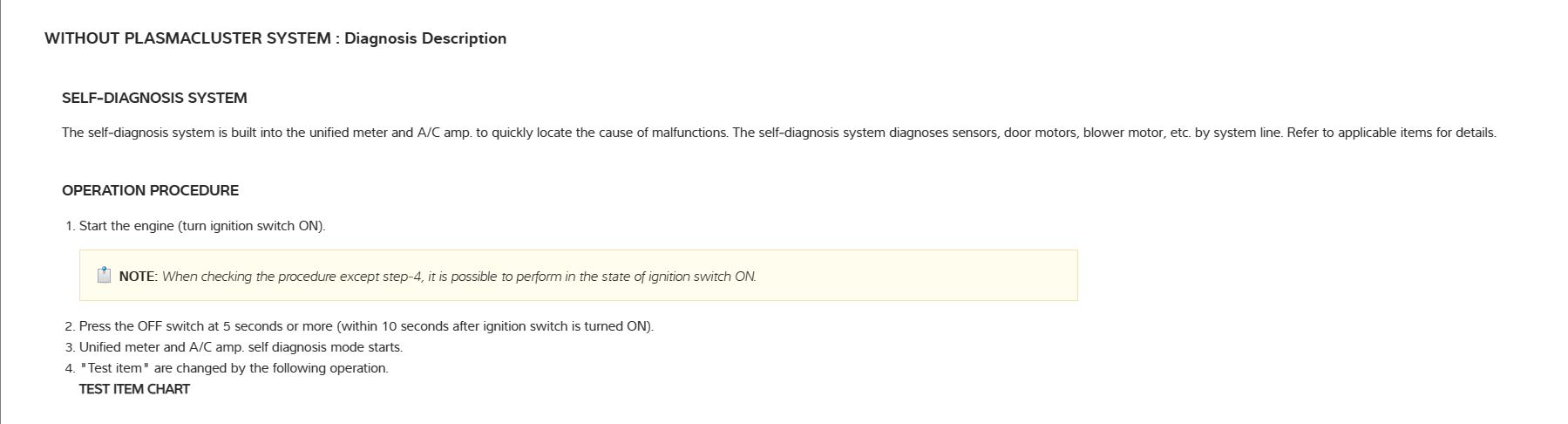The height and width of the screenshot is (424, 1568).
Task: Click step 1 'Start the engine' text
Action: [x=127, y=226]
